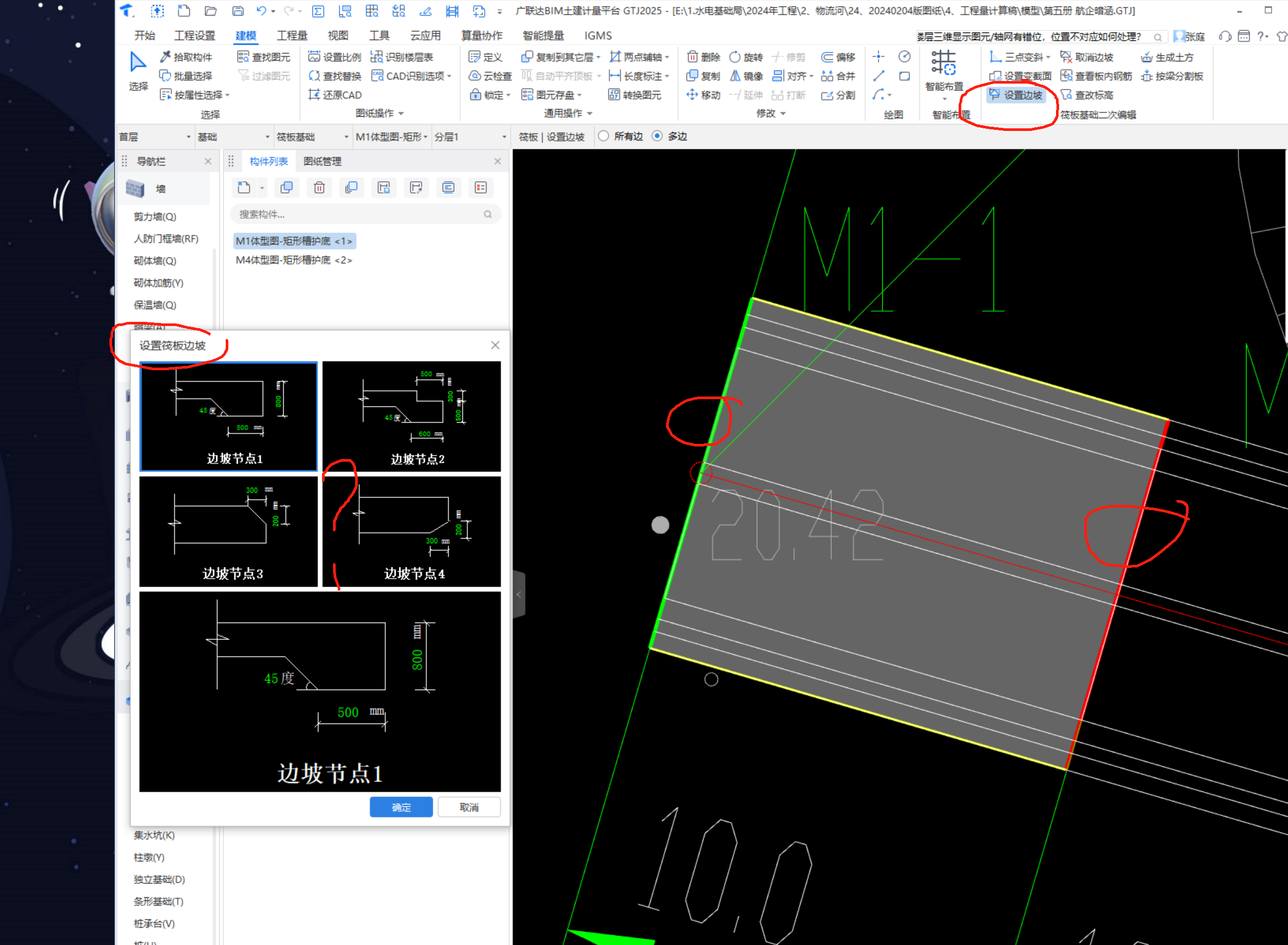Expand 筏板基础 dropdown in toolbar
1288x945 pixels.
click(x=347, y=135)
